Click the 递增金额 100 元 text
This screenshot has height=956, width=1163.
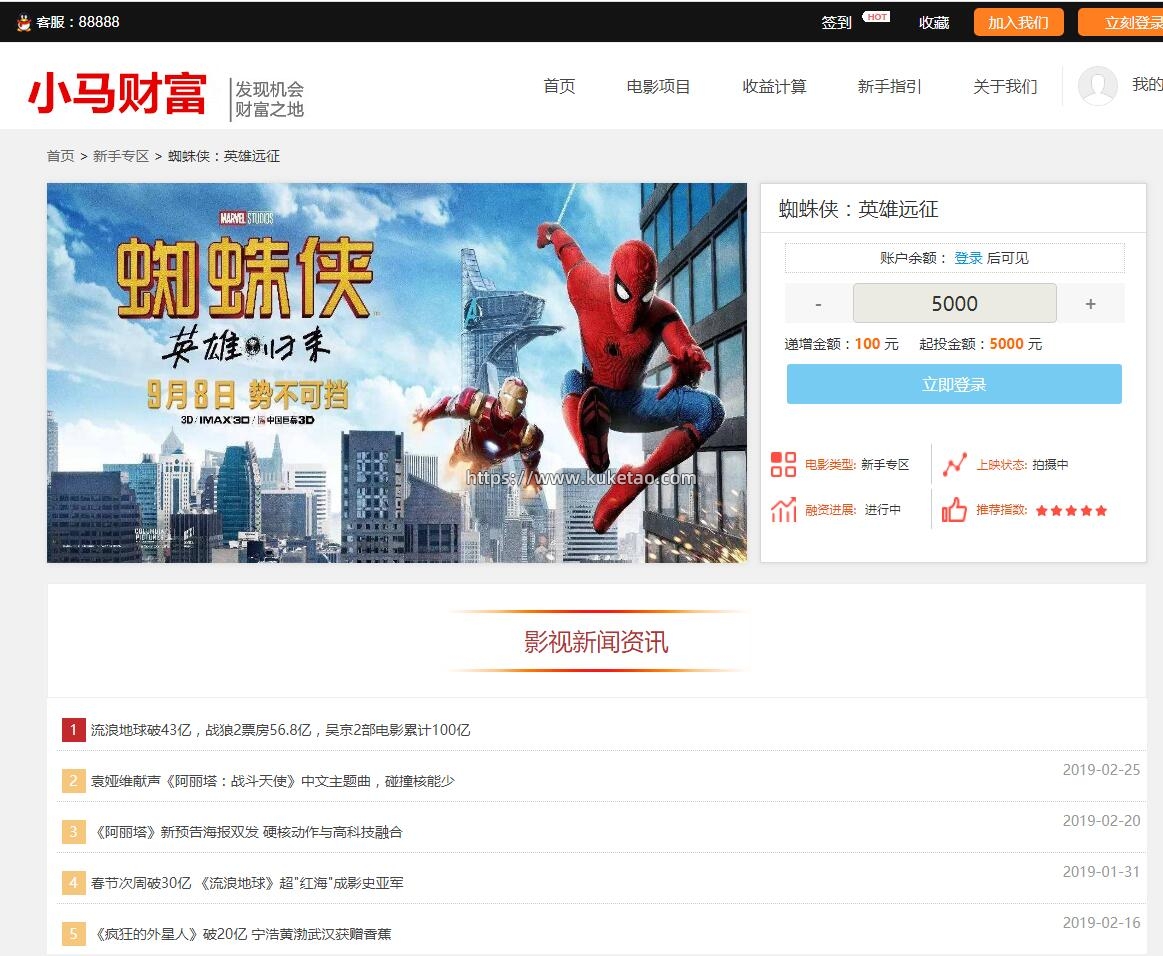pyautogui.click(x=841, y=344)
